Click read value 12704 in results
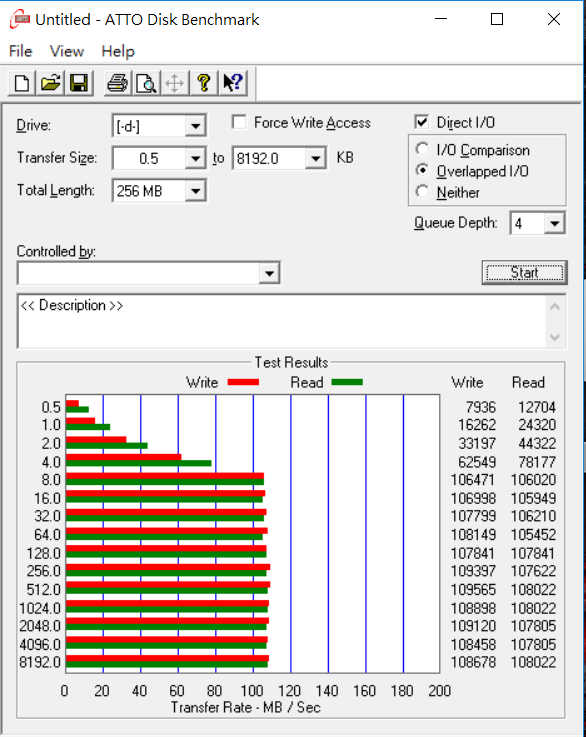Screen dimensions: 586x737 click(537, 407)
